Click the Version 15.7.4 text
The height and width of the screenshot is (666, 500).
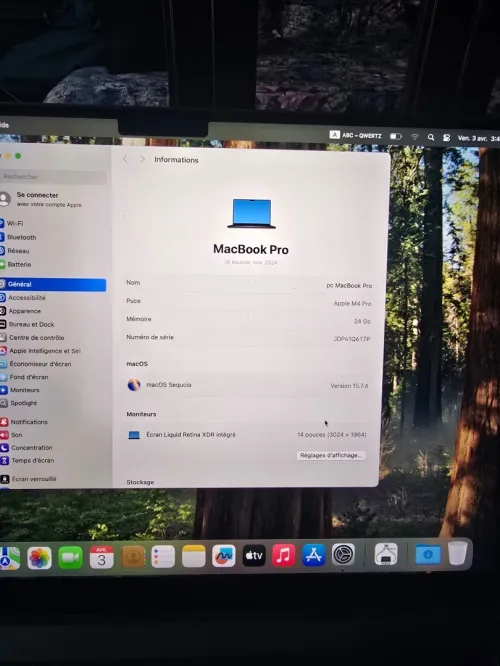click(x=349, y=386)
